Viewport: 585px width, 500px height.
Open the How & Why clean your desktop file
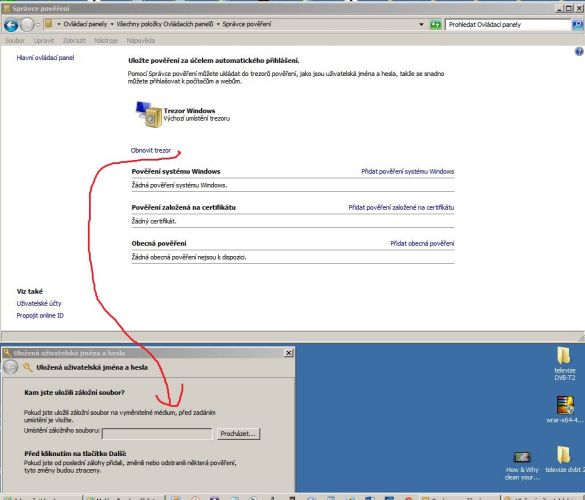[522, 465]
